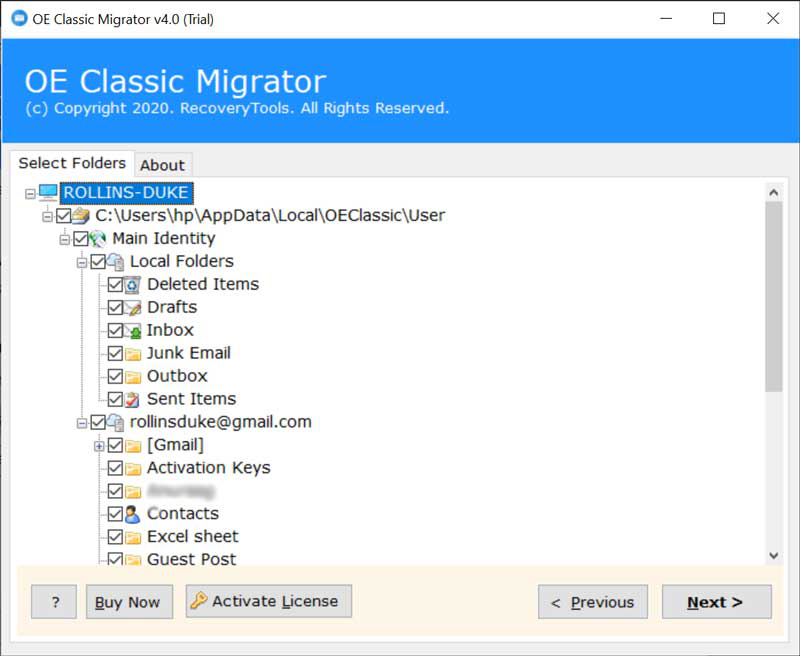800x656 pixels.
Task: Switch to the Select Folders tab
Action: (x=72, y=163)
